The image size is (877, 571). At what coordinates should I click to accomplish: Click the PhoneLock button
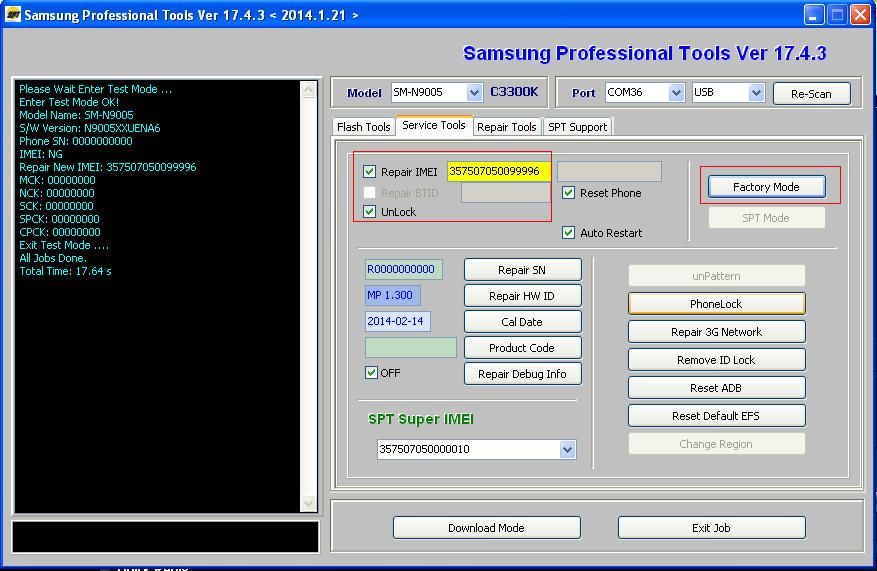pyautogui.click(x=716, y=304)
